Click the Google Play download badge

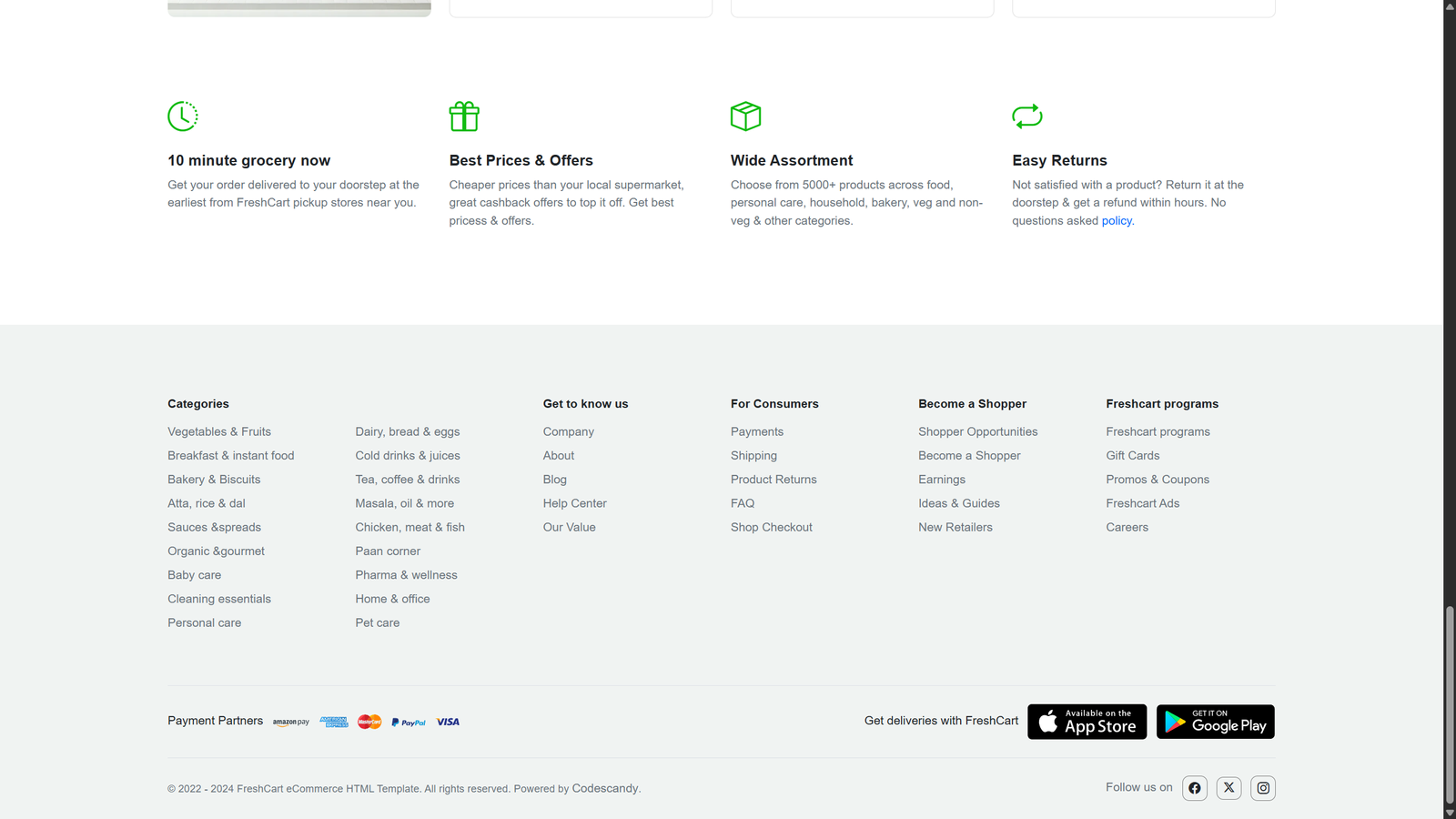click(1215, 722)
